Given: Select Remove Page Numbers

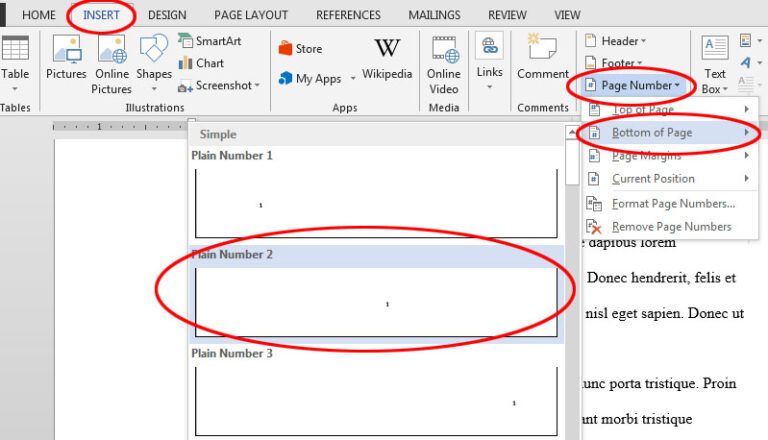Looking at the screenshot, I should click(671, 226).
